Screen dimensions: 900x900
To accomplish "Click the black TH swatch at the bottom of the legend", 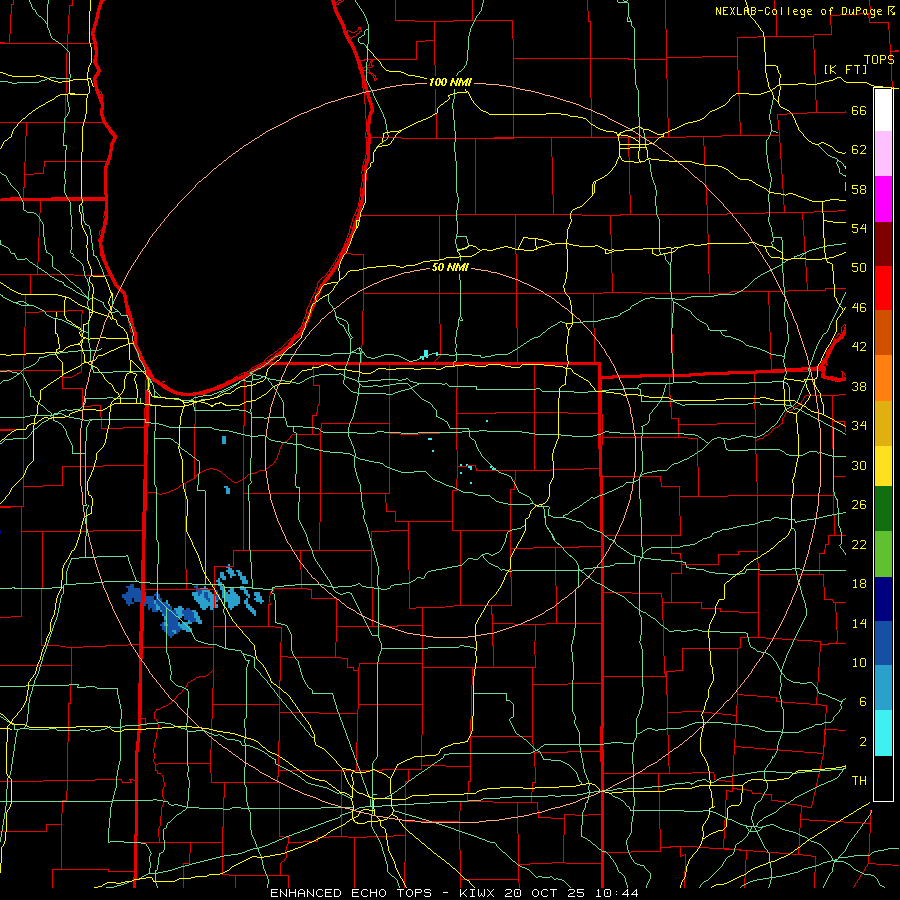I will tap(883, 778).
